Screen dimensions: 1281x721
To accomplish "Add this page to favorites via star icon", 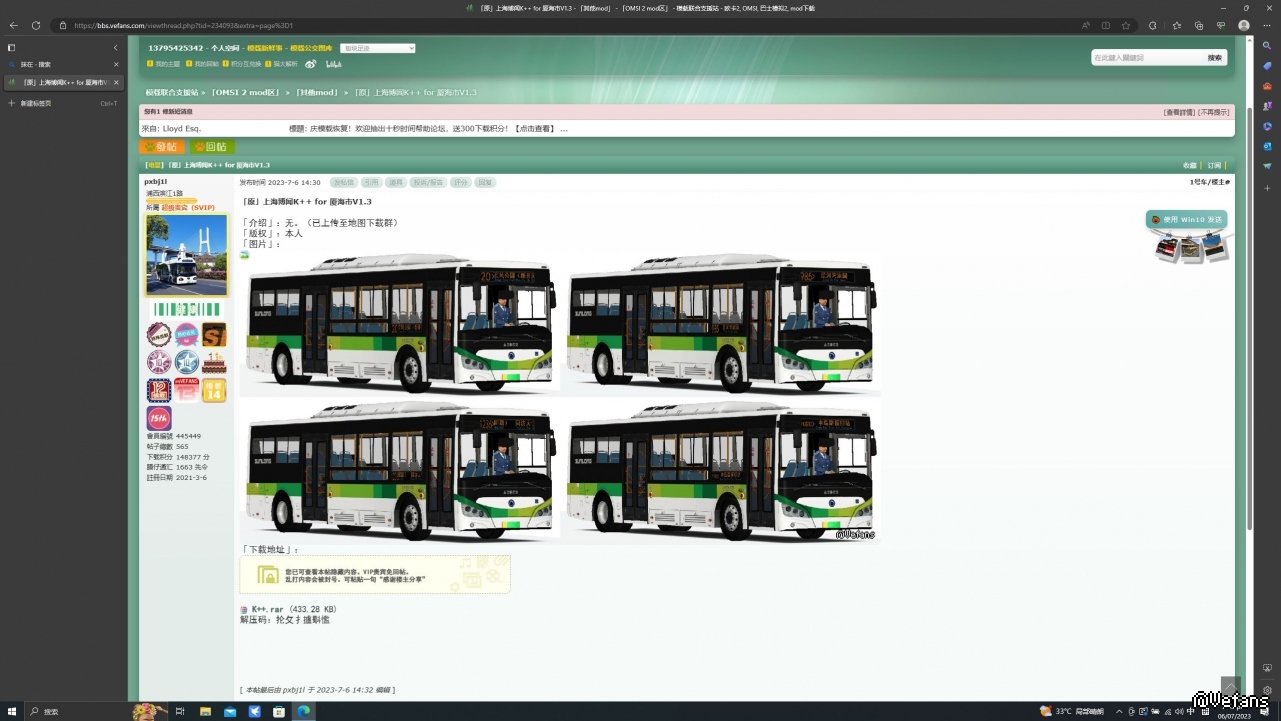I will [1126, 25].
